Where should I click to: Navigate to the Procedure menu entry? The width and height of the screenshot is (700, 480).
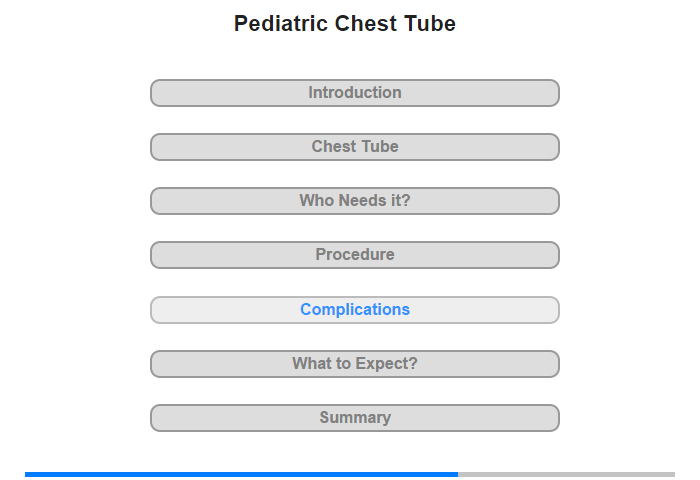pos(355,255)
